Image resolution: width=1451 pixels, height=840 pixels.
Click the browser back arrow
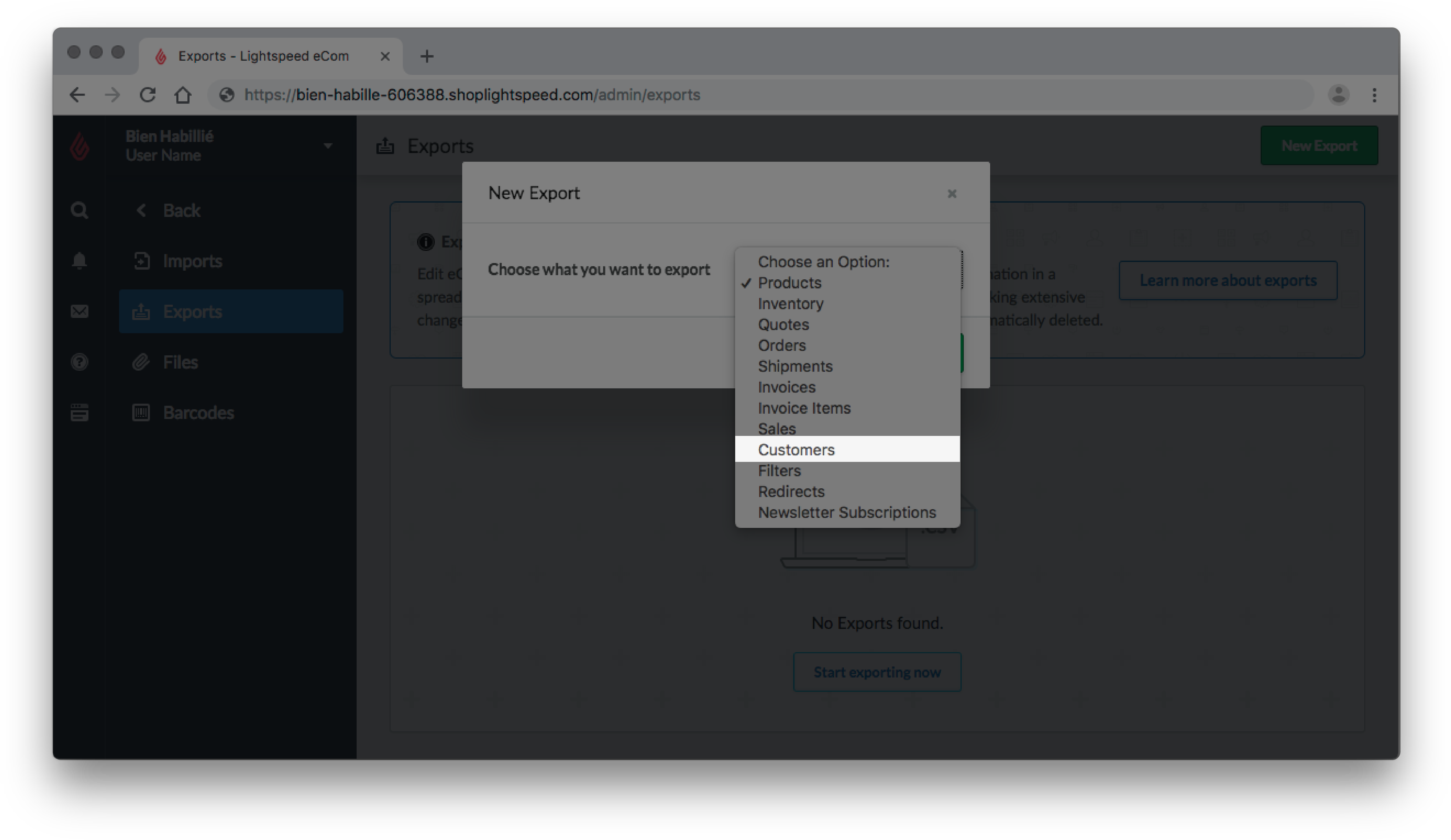[x=77, y=95]
